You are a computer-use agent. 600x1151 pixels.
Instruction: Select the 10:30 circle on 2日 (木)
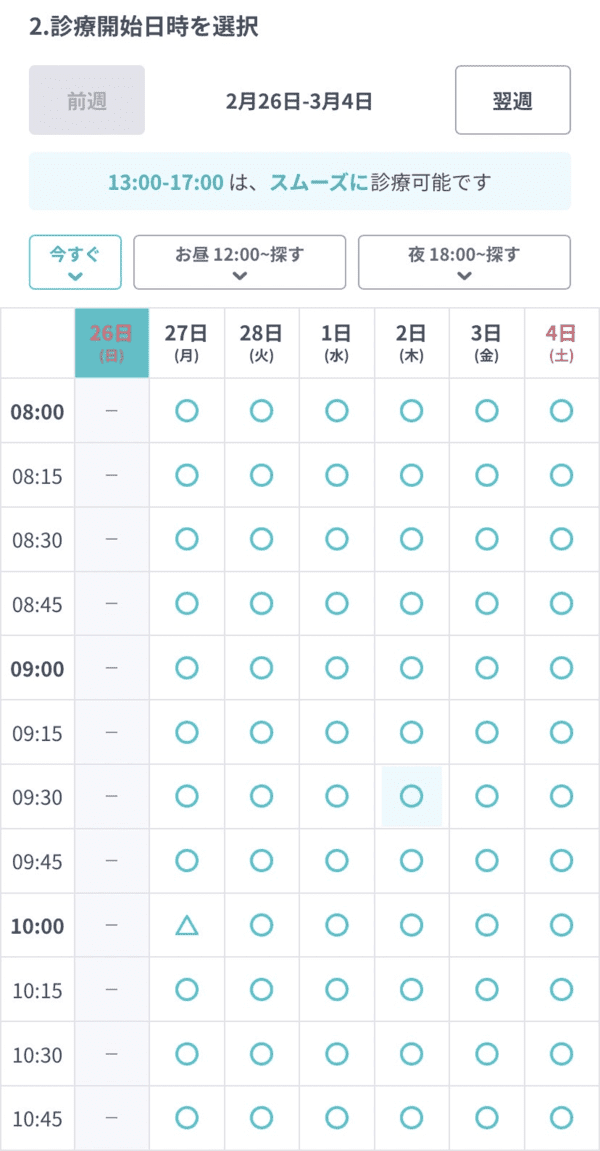click(x=411, y=1053)
